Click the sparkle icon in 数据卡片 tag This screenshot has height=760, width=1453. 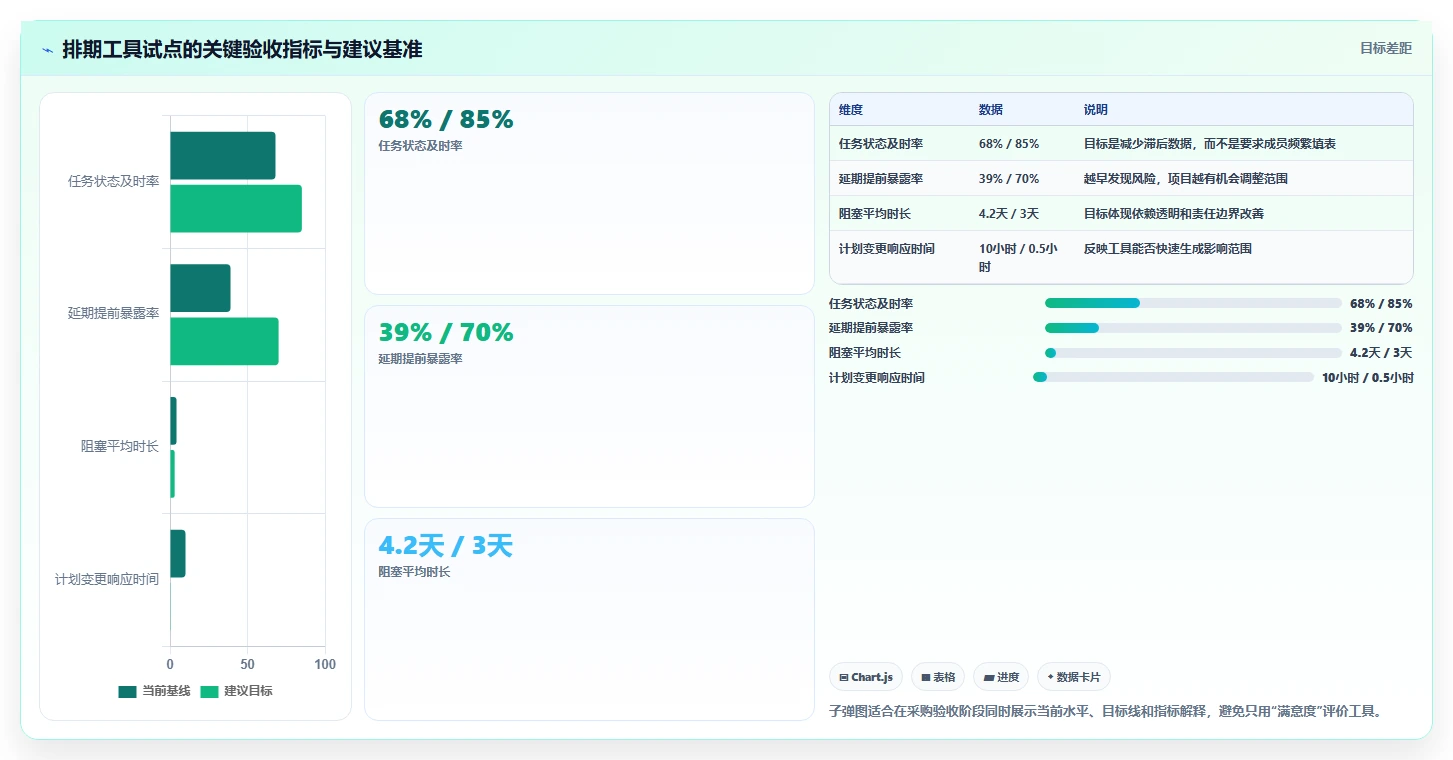(x=1050, y=677)
